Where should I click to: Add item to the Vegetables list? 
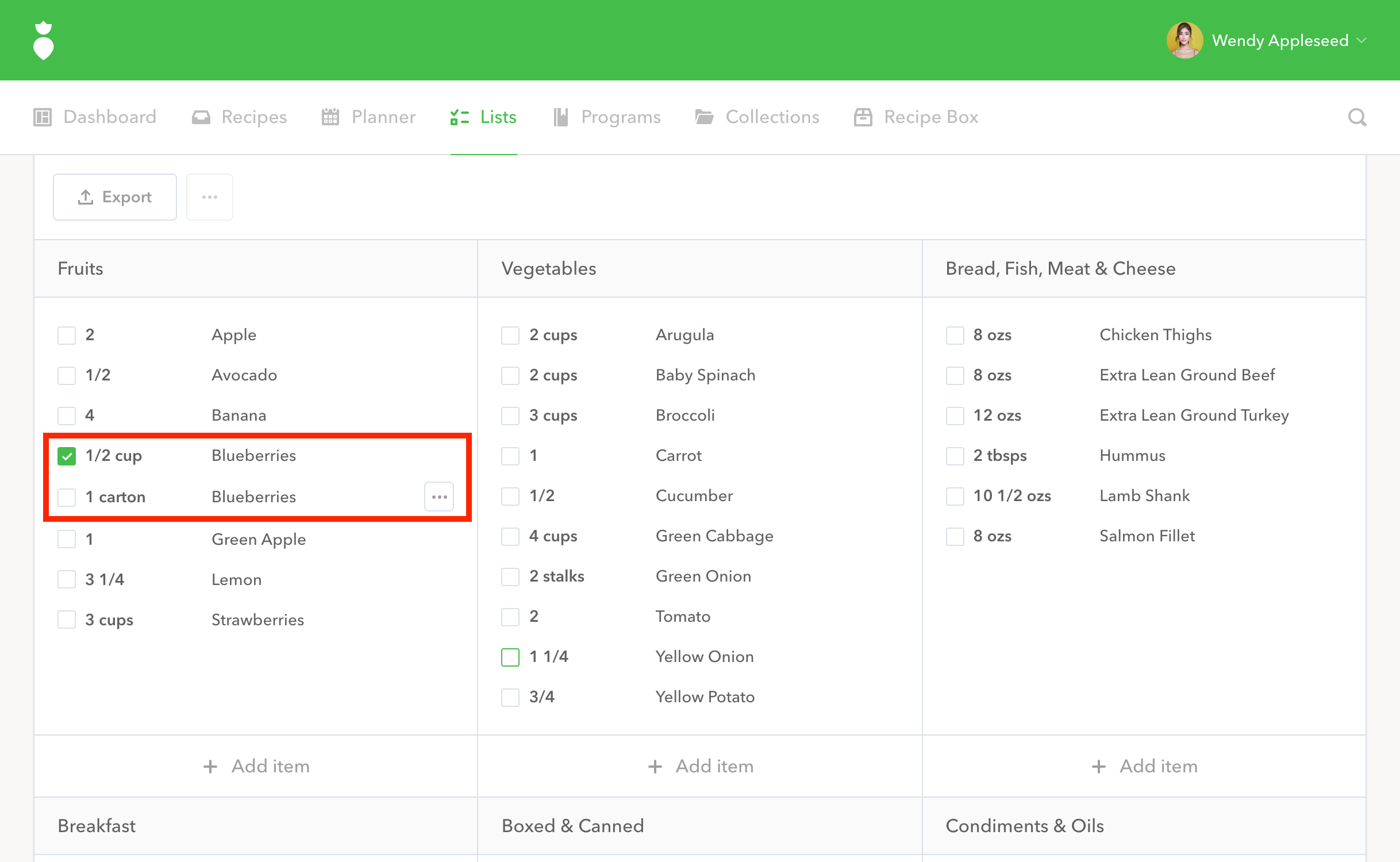(x=700, y=766)
